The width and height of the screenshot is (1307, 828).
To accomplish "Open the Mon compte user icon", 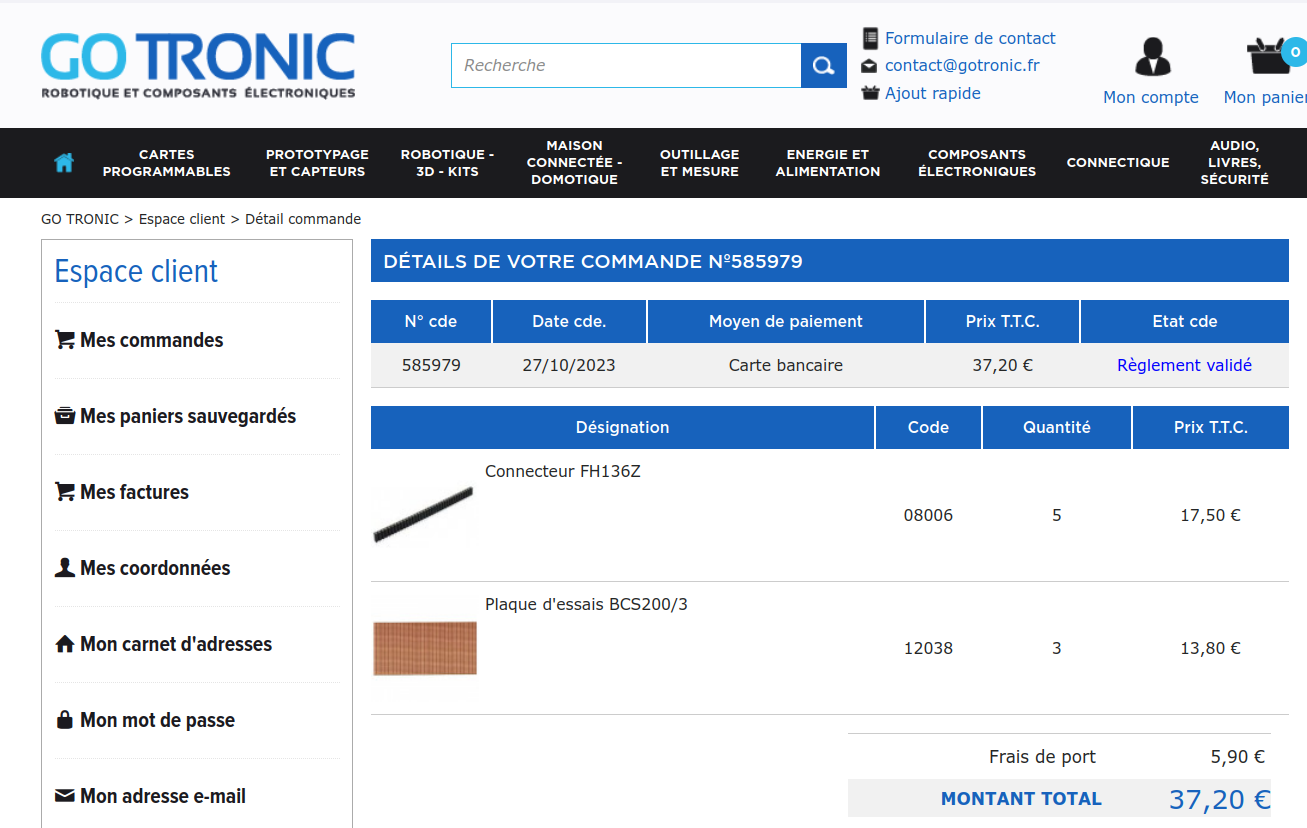I will tap(1151, 58).
